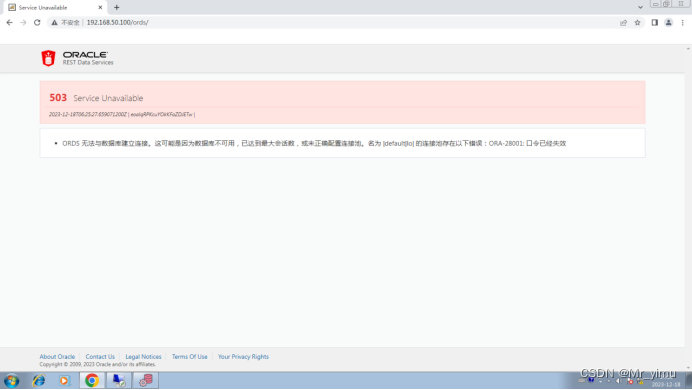Open the database tool taskbar icon
The height and width of the screenshot is (390, 692).
tap(146, 380)
